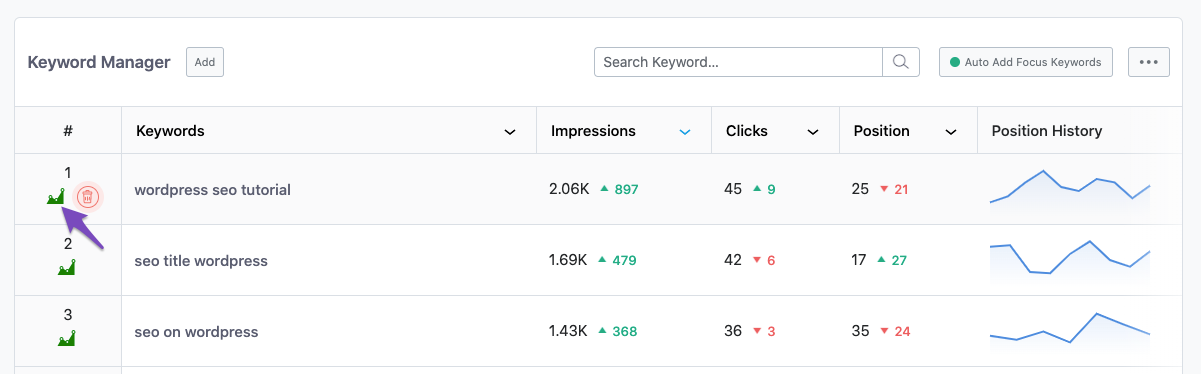Open chart icon for seo title wordpress row
The height and width of the screenshot is (374, 1201).
click(67, 267)
